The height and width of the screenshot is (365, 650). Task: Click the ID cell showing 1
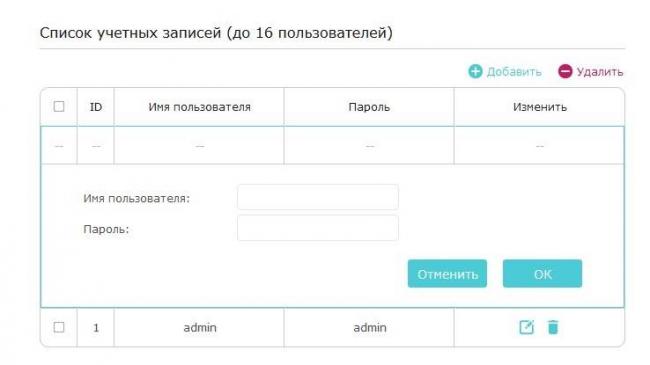96,328
